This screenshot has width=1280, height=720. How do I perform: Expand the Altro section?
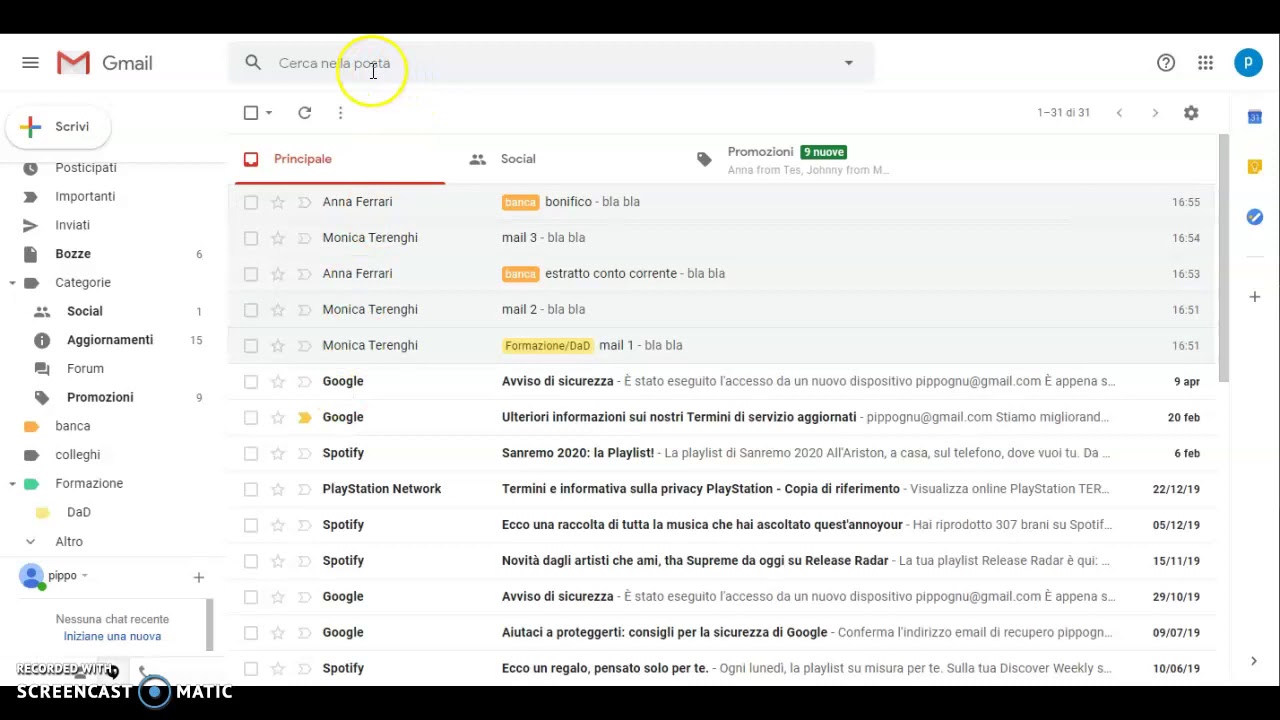pos(30,541)
